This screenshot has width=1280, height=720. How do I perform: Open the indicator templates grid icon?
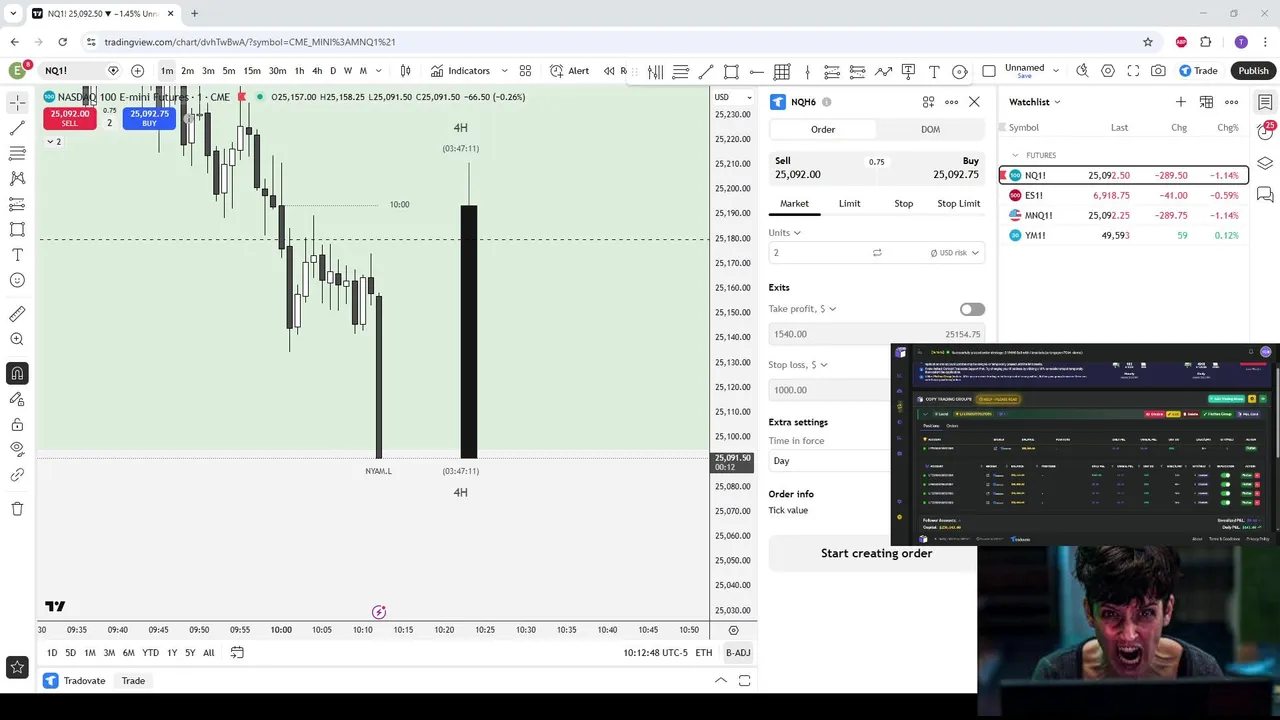pos(525,71)
